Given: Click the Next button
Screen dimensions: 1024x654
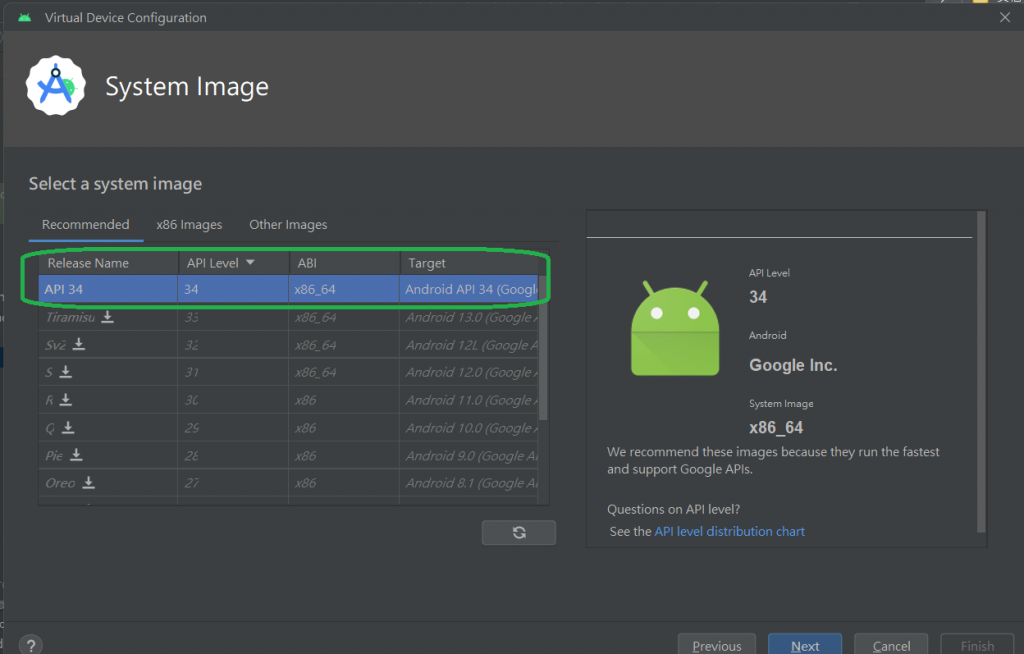Looking at the screenshot, I should pos(805,646).
